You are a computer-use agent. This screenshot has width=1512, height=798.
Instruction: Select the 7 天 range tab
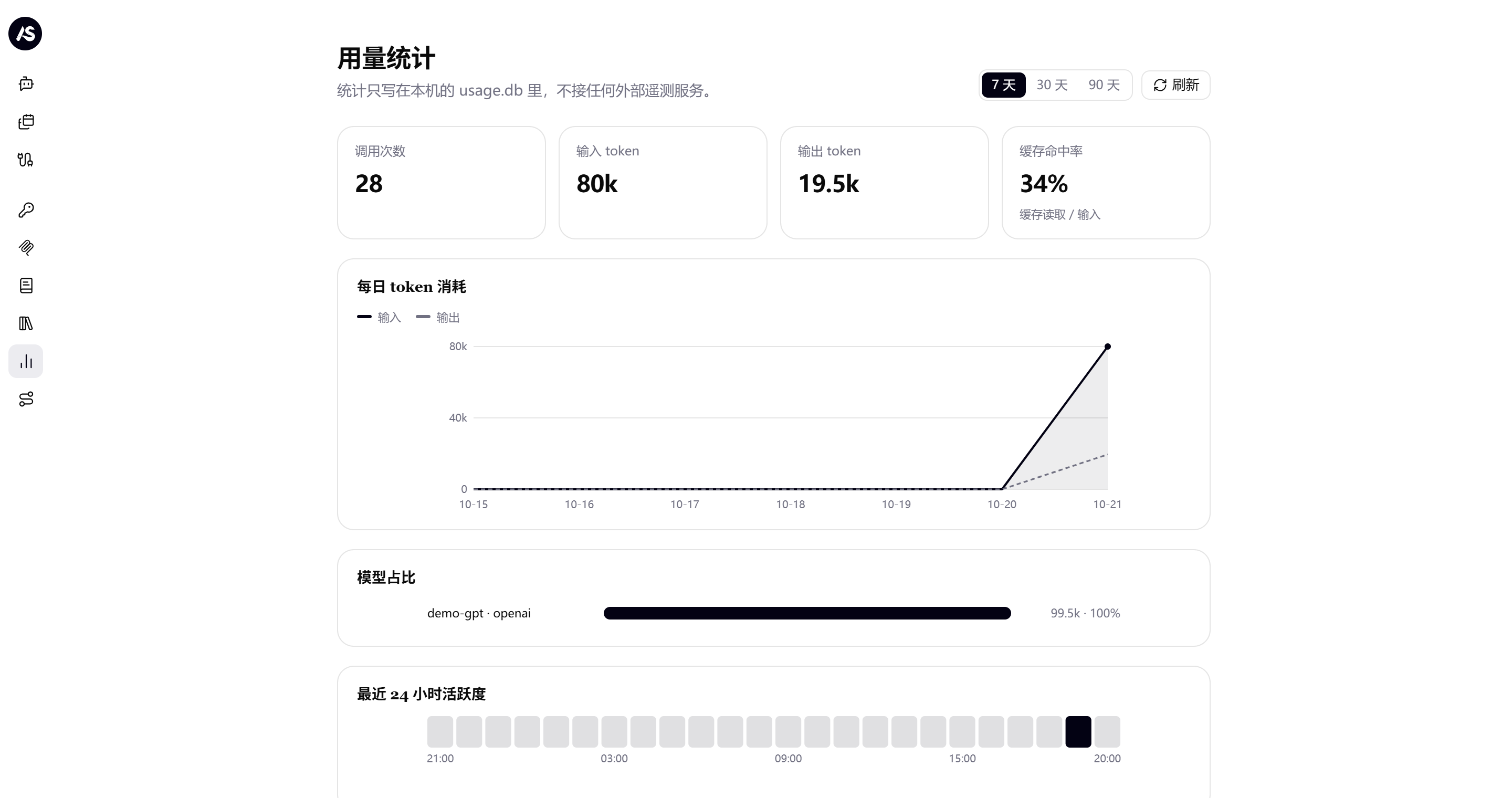click(x=1003, y=85)
